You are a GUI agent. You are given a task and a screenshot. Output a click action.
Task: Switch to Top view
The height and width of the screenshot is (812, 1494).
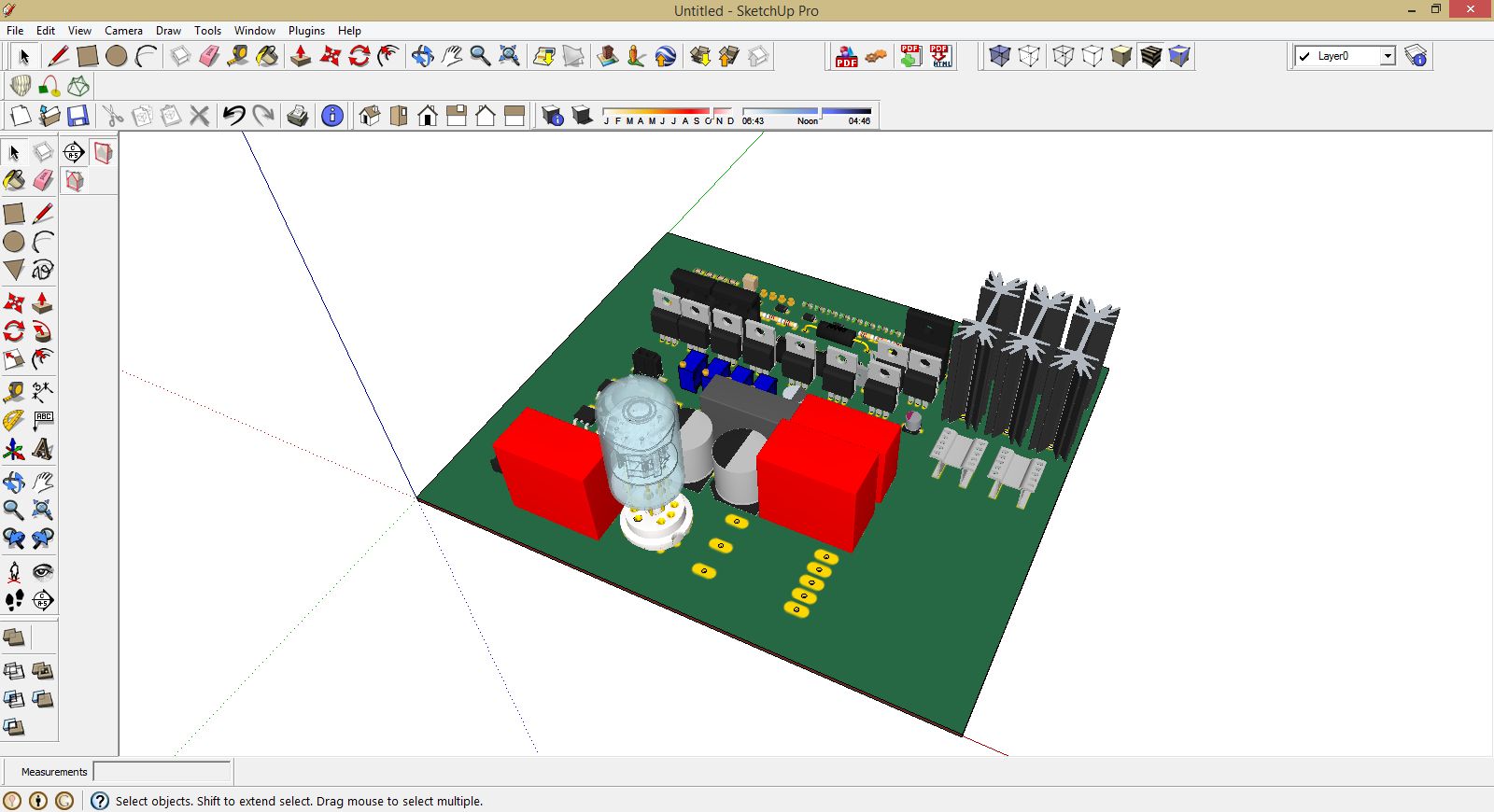coord(399,116)
